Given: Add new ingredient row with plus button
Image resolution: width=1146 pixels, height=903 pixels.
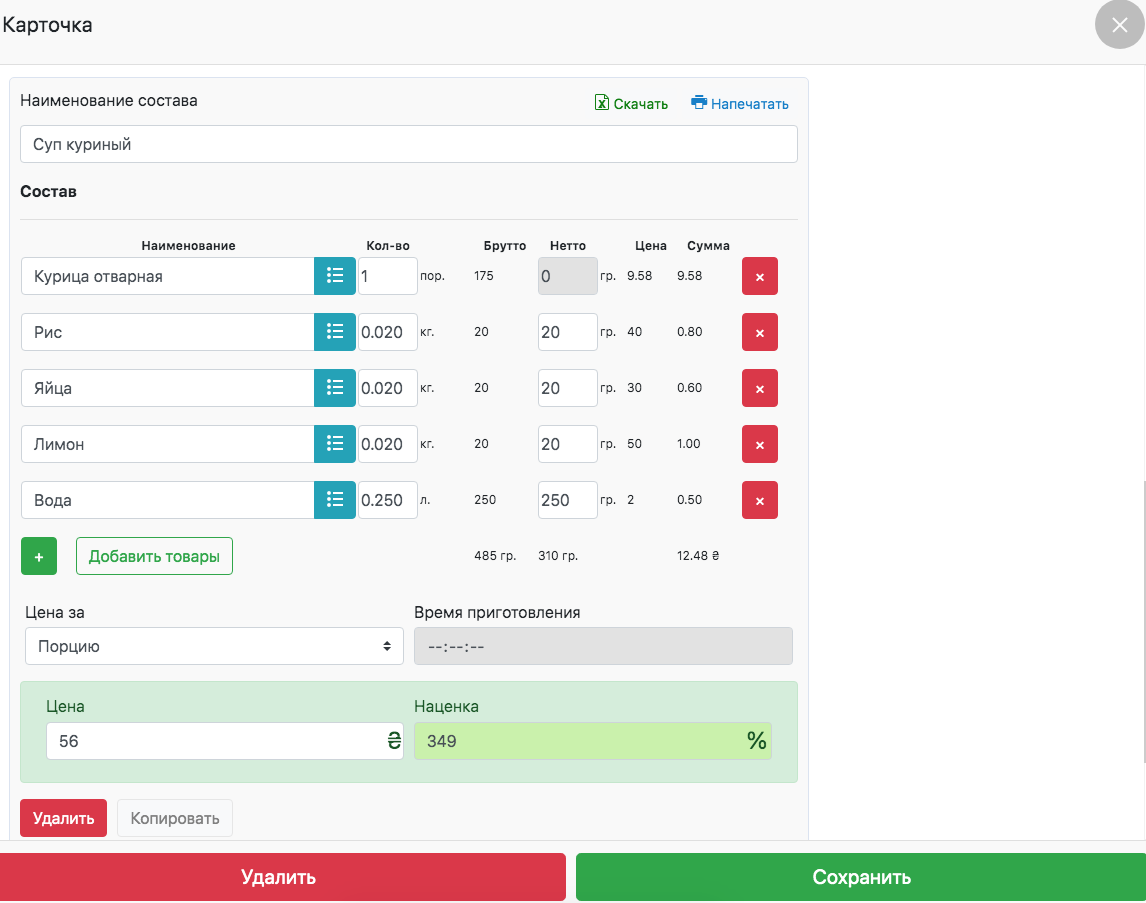Looking at the screenshot, I should pyautogui.click(x=39, y=556).
